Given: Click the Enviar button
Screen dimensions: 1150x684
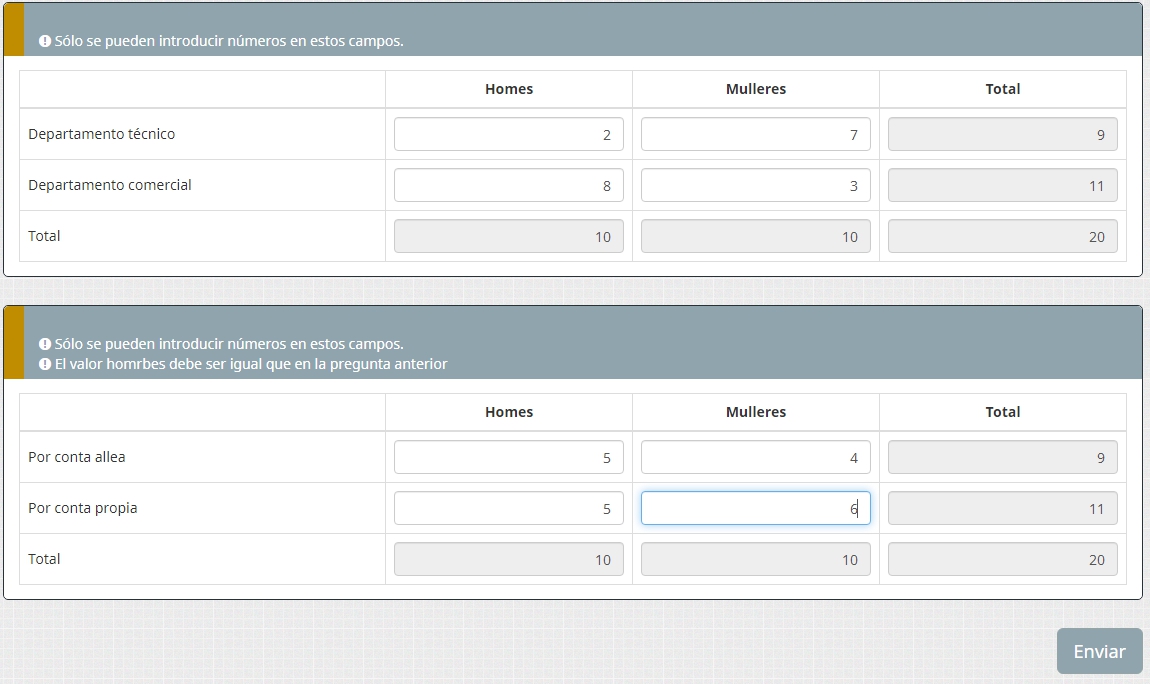Looking at the screenshot, I should [x=1099, y=651].
